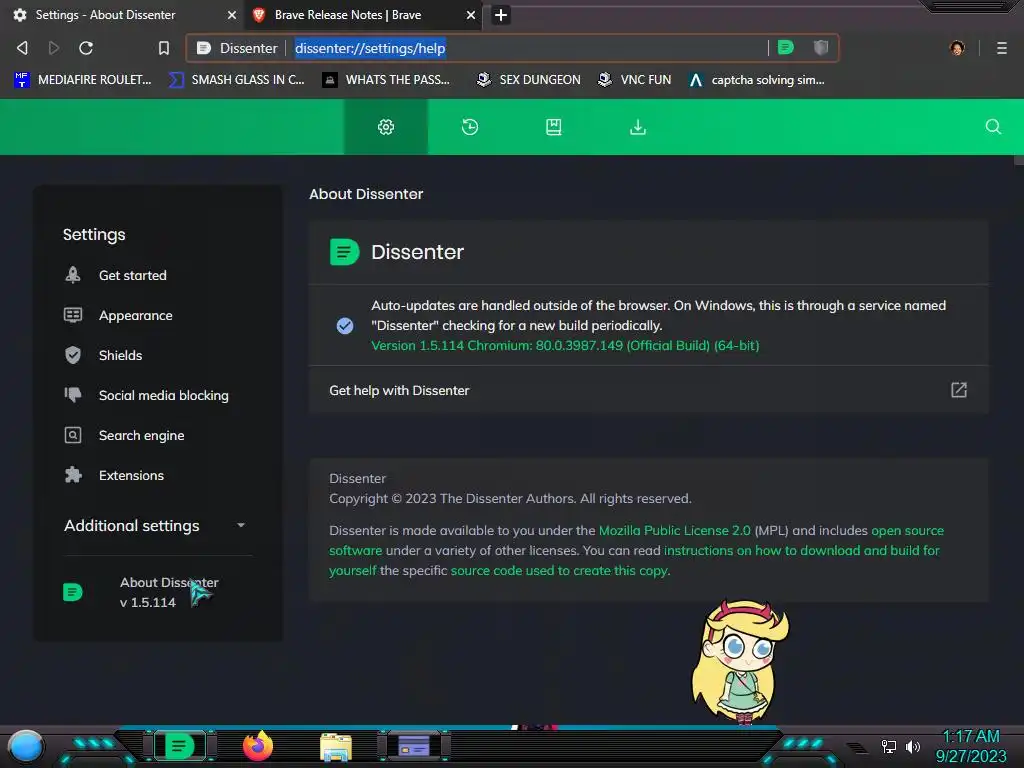
Task: Open WHATS THE PASS... bookmark
Action: click(387, 80)
